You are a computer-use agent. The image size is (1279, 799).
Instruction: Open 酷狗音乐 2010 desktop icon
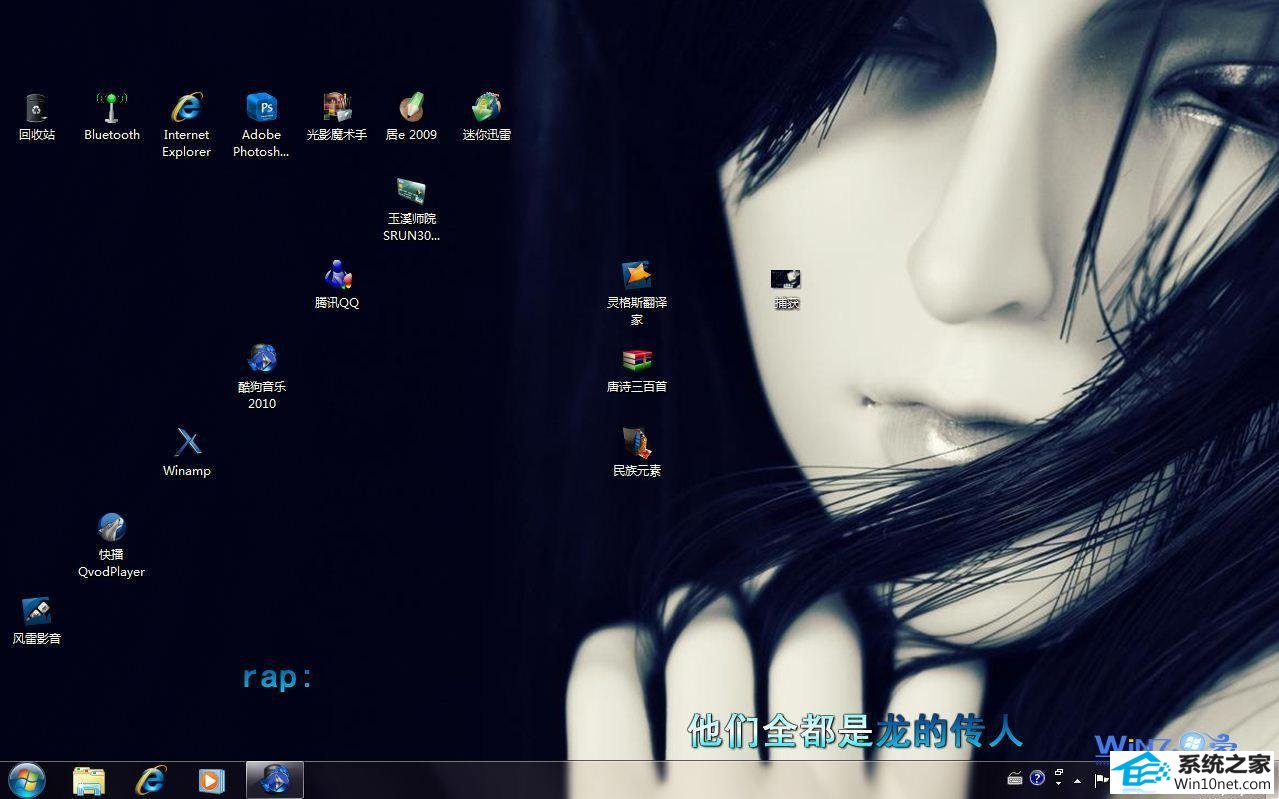point(262,377)
